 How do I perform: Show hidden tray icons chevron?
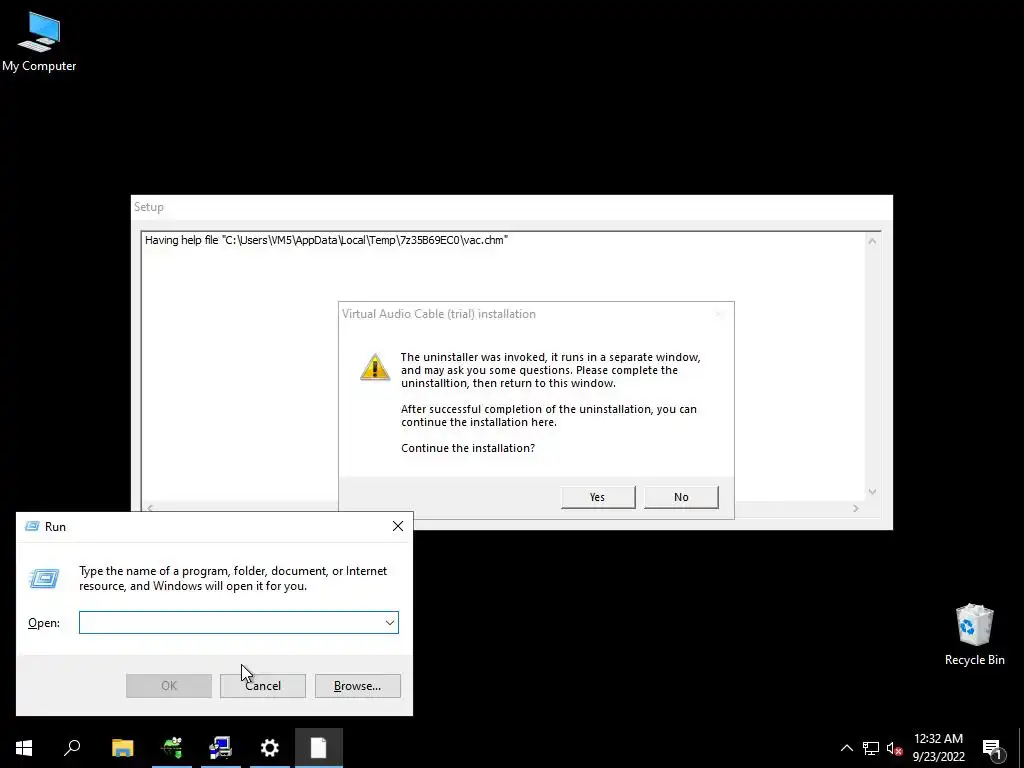point(846,748)
